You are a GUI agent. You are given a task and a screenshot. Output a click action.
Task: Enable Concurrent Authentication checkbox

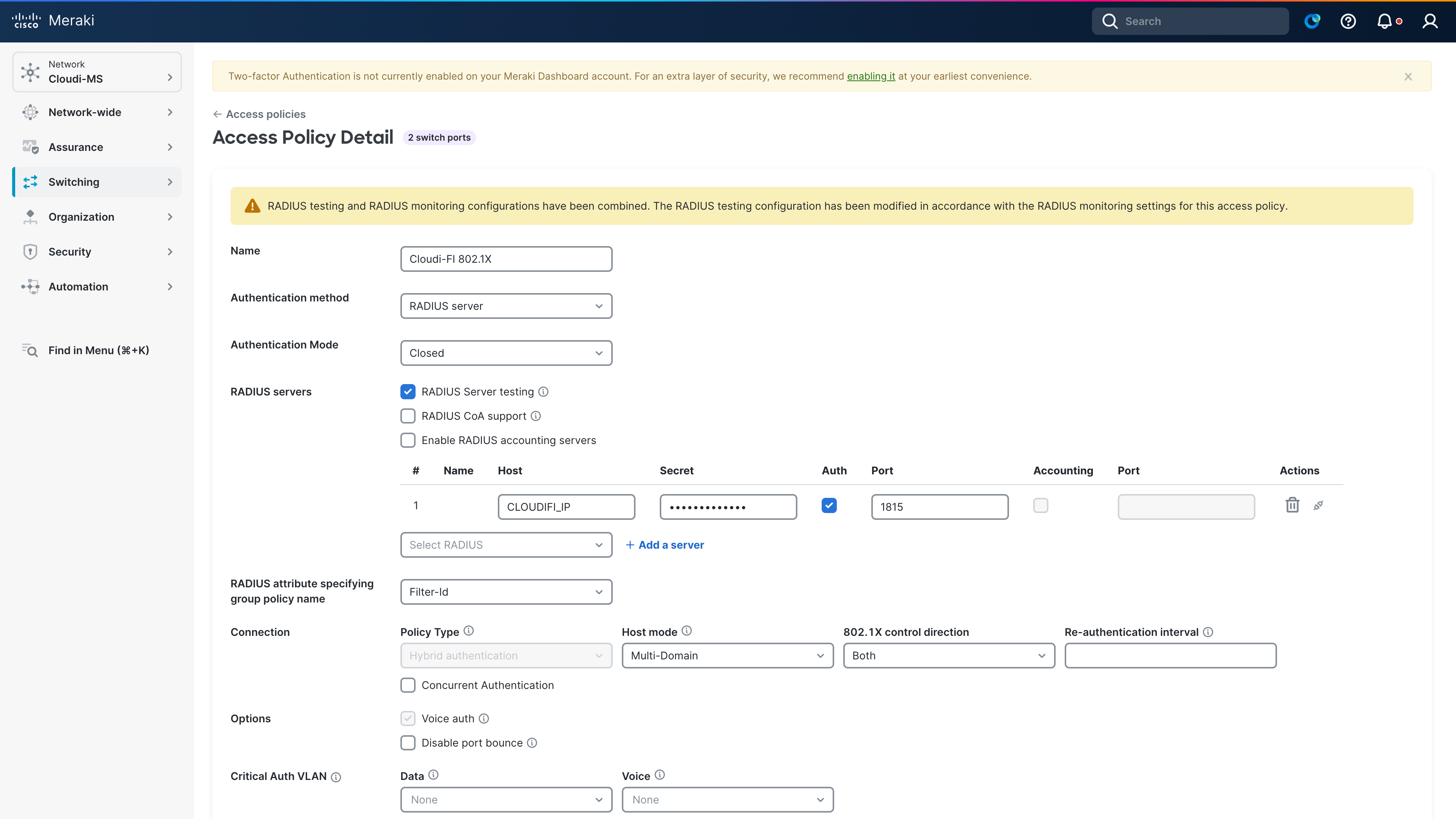[x=408, y=685]
